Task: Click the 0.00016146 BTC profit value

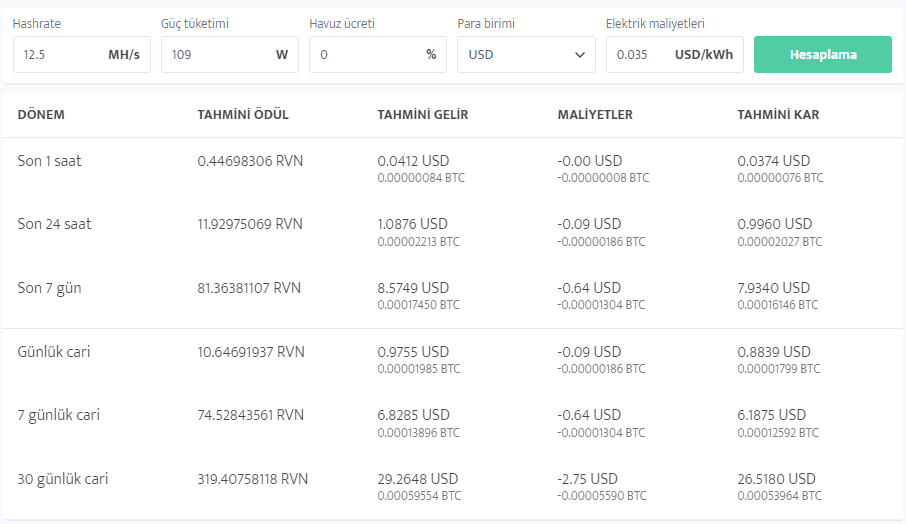Action: click(778, 305)
